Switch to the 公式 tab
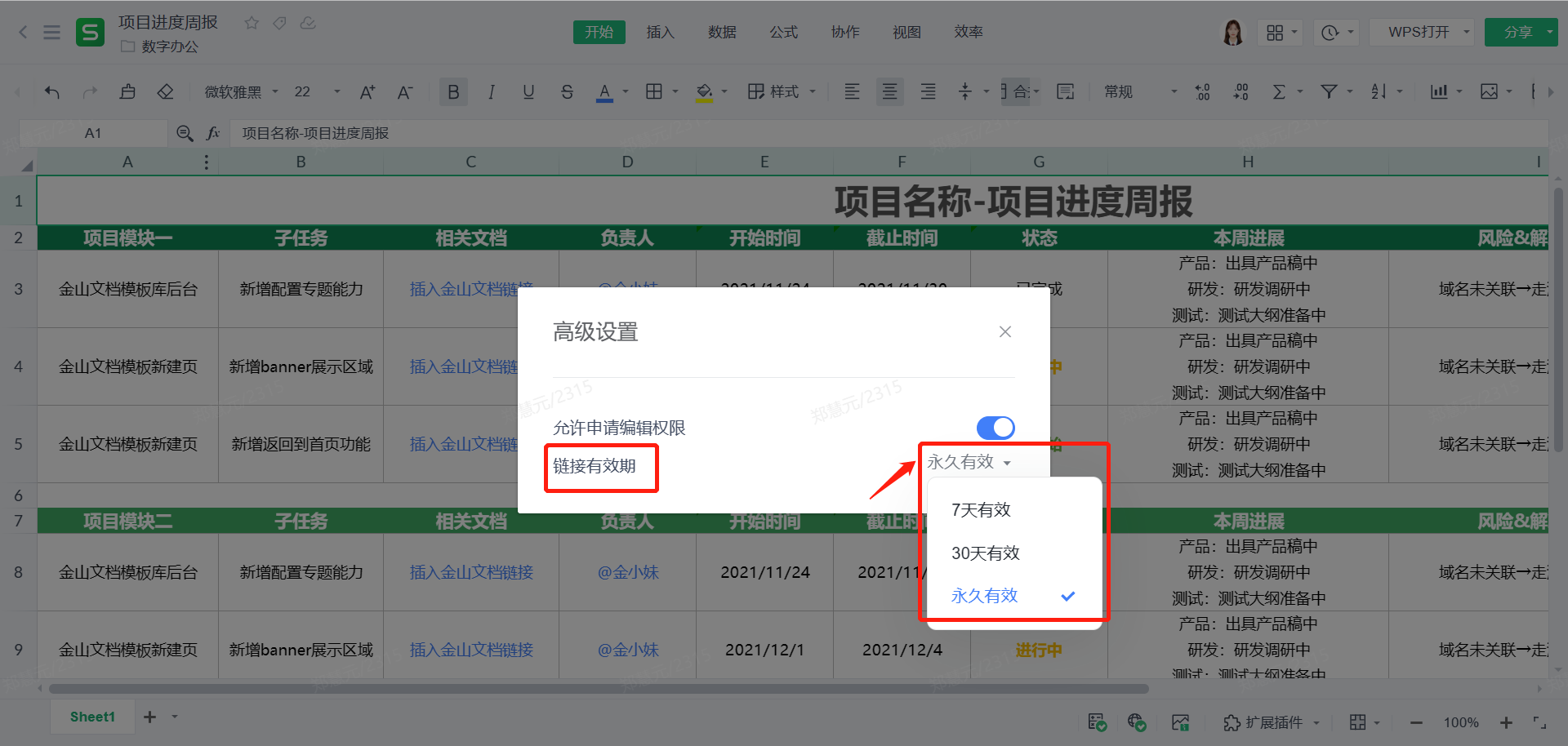This screenshot has height=746, width=1568. click(783, 32)
